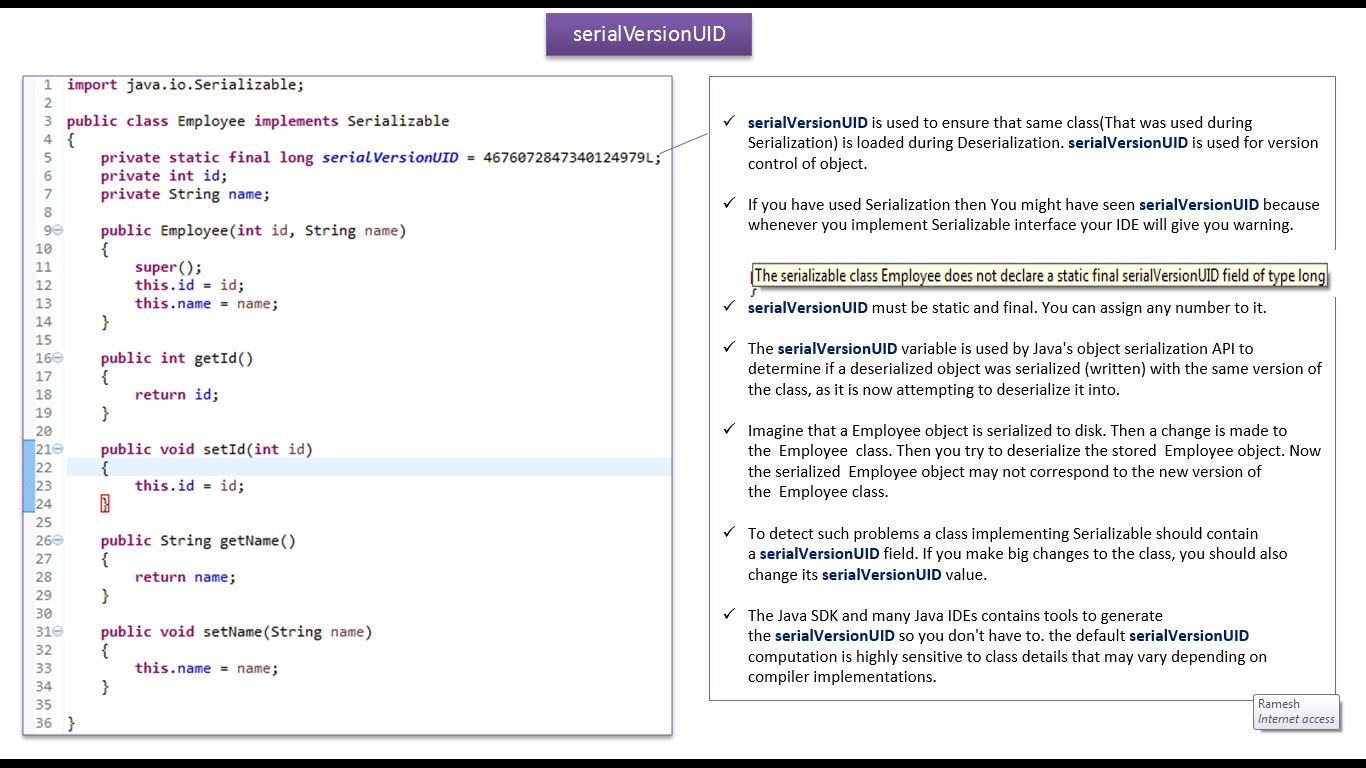Click the 'super();' call
Screen dimensions: 1366x768
tap(169, 267)
